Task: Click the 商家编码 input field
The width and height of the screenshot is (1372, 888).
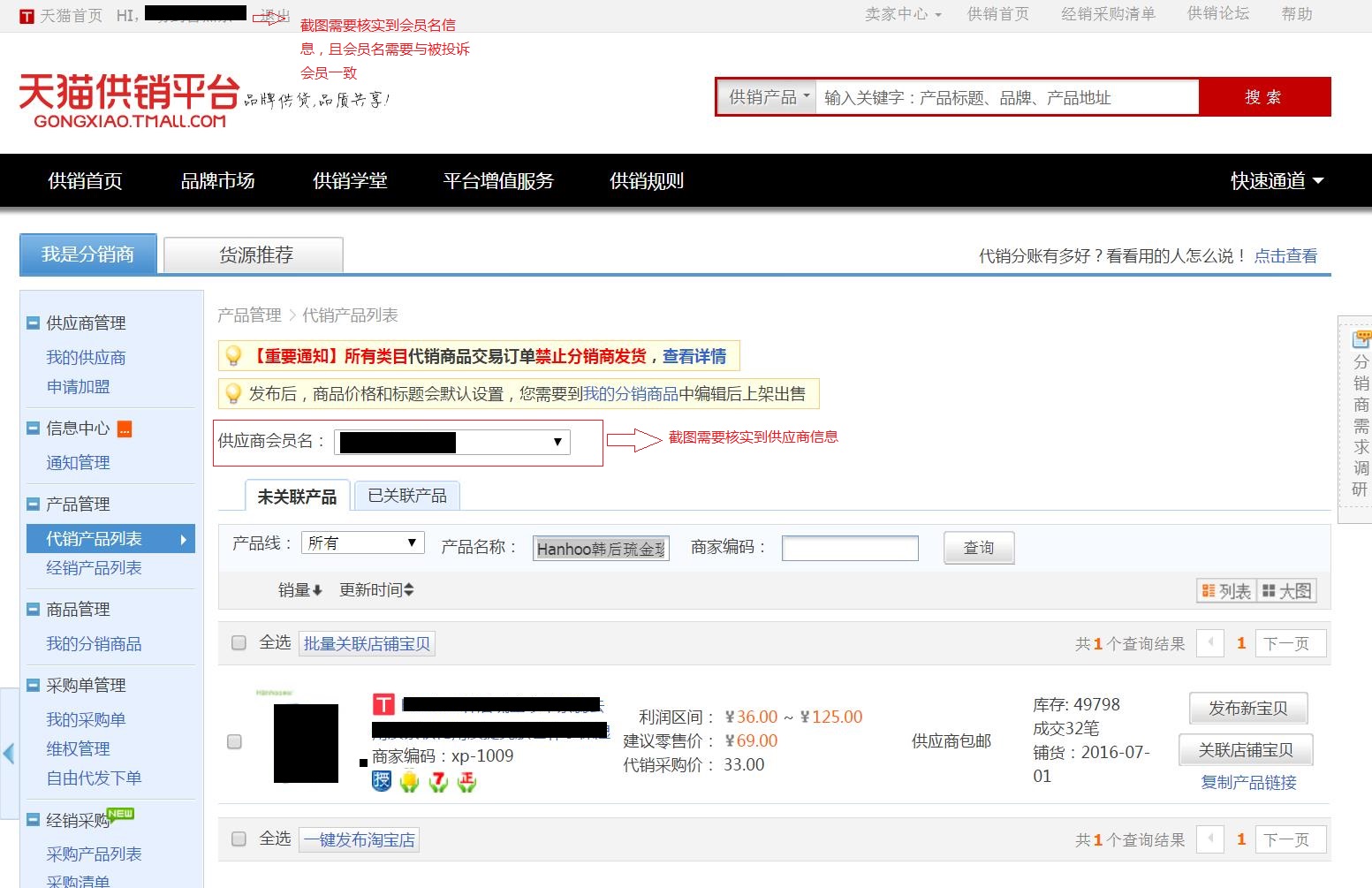Action: pyautogui.click(x=850, y=549)
